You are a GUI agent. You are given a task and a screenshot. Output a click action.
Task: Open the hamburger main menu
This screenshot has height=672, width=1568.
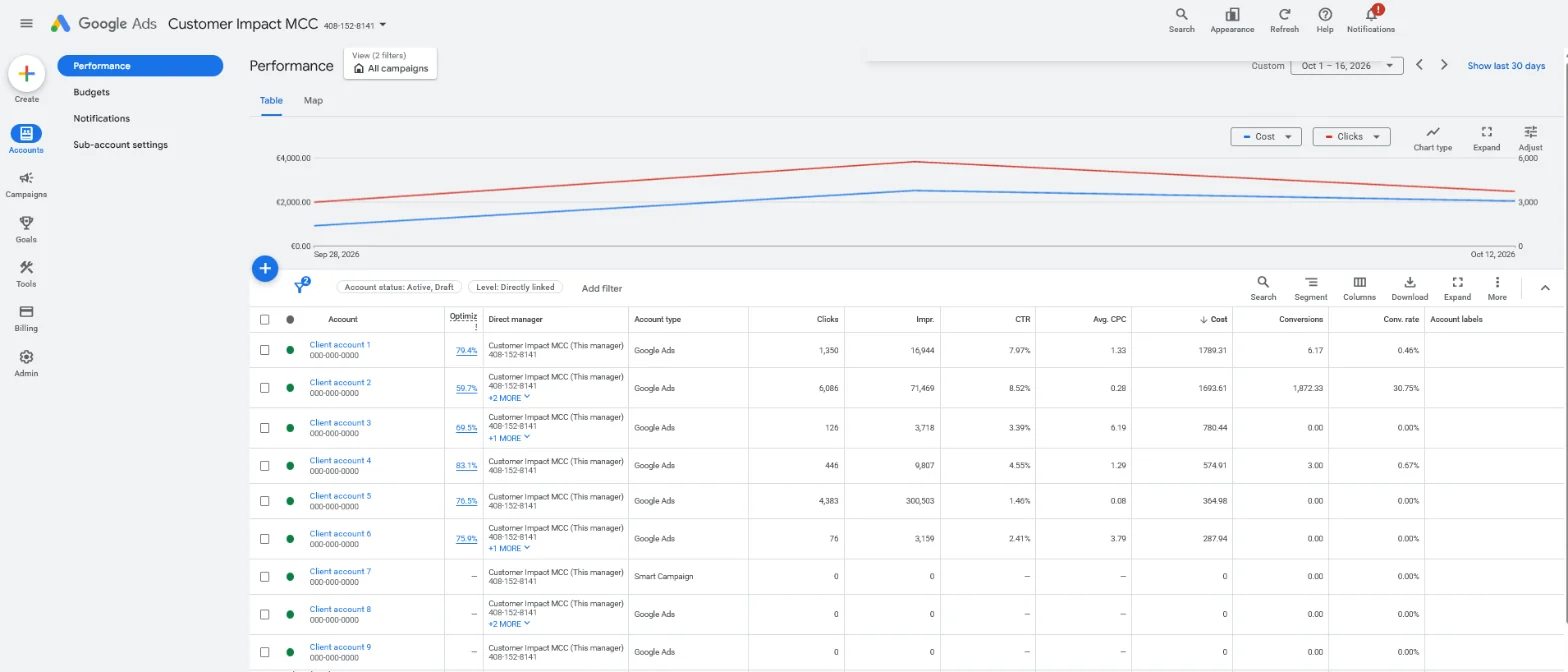pyautogui.click(x=26, y=23)
